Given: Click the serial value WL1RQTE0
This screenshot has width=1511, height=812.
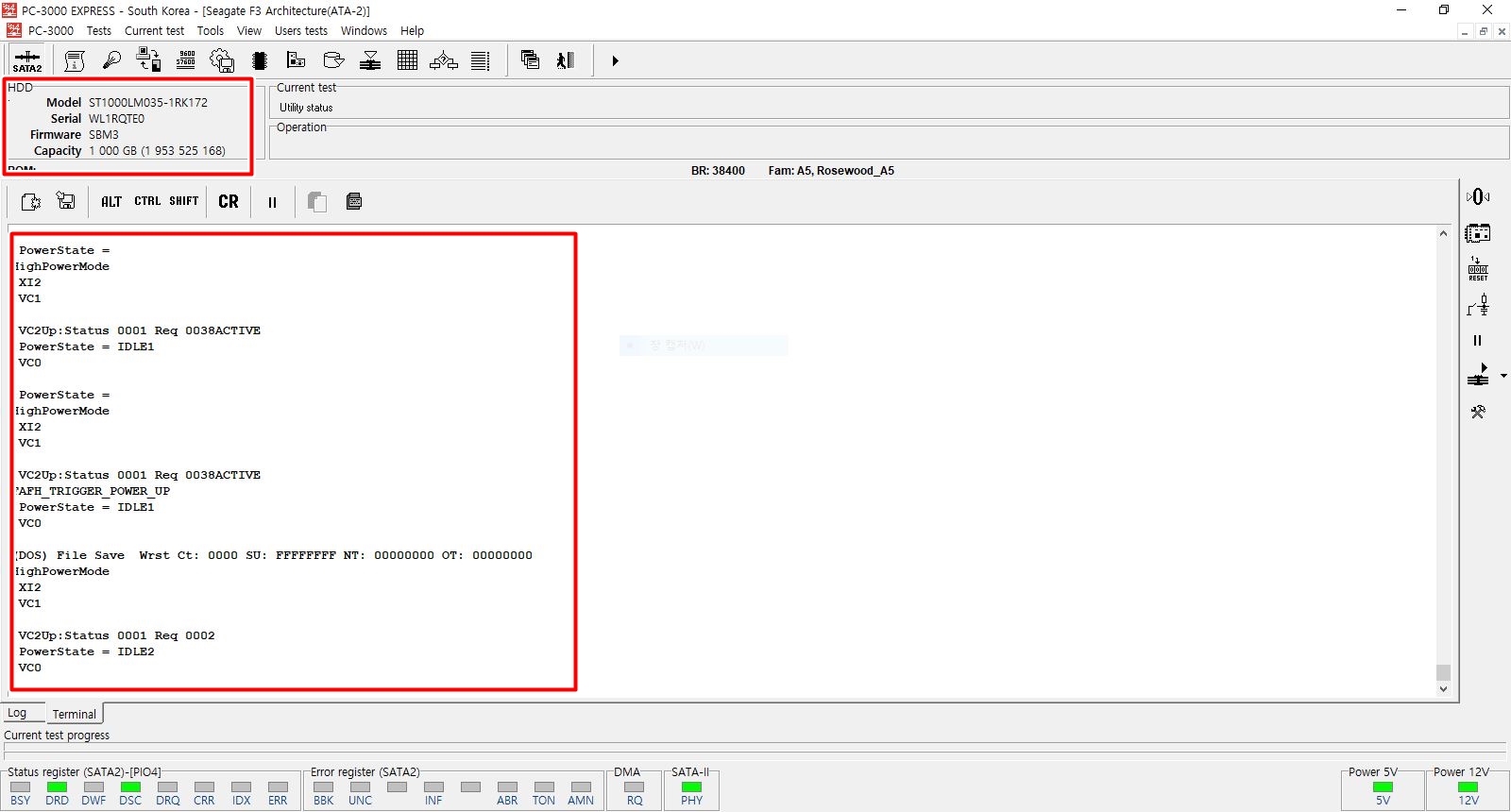Looking at the screenshot, I should [x=117, y=118].
